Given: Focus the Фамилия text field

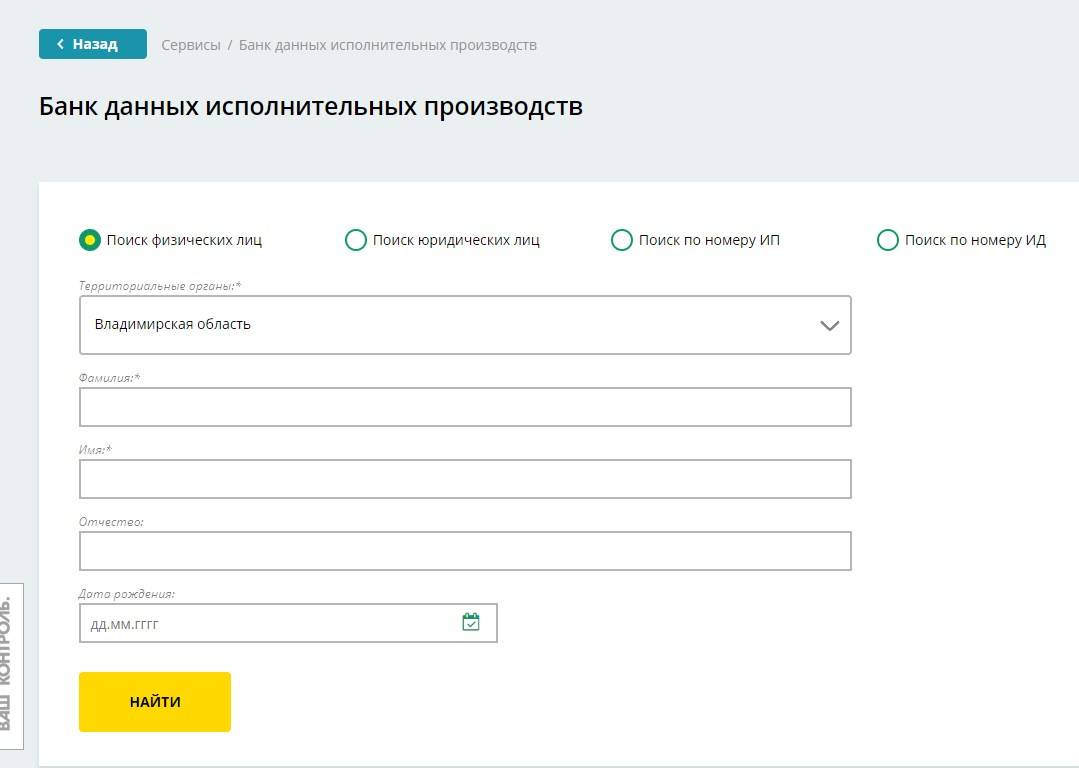Looking at the screenshot, I should [465, 407].
